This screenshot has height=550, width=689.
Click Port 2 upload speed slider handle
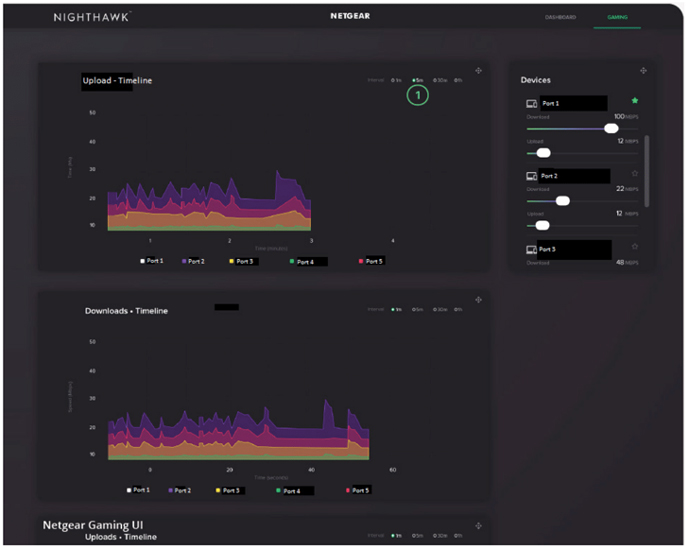543,225
